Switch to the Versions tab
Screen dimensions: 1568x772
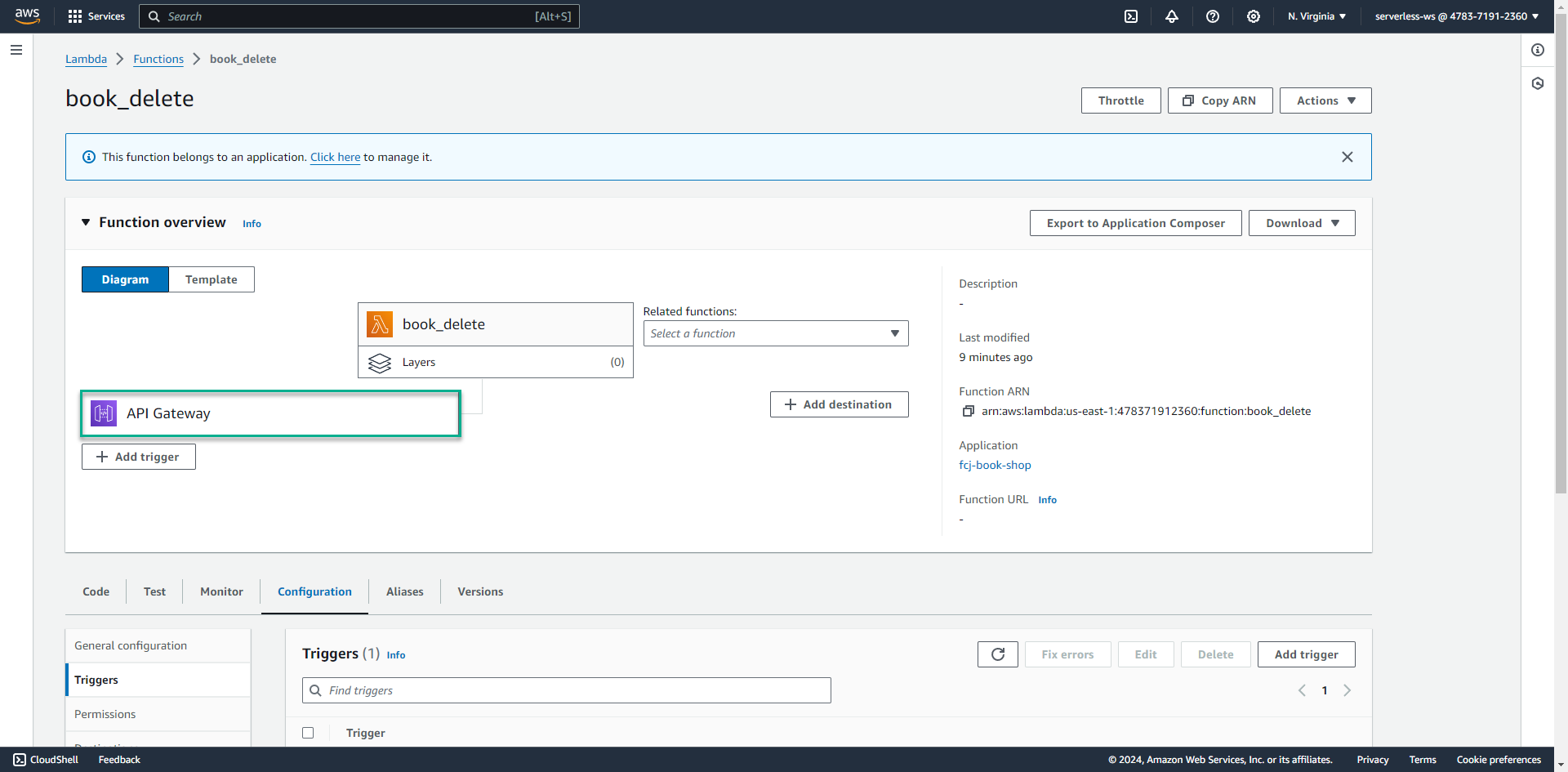tap(480, 591)
